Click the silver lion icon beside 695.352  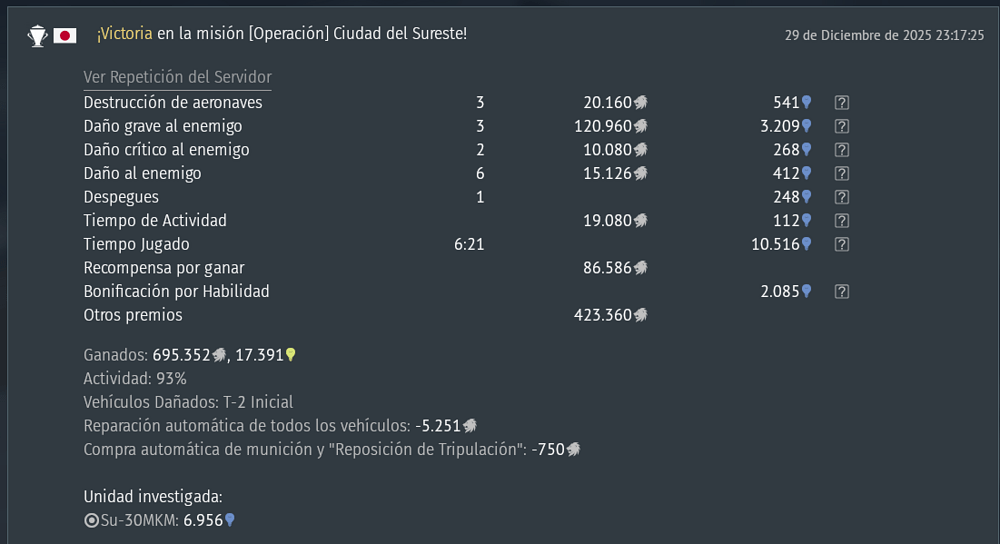[x=218, y=355]
